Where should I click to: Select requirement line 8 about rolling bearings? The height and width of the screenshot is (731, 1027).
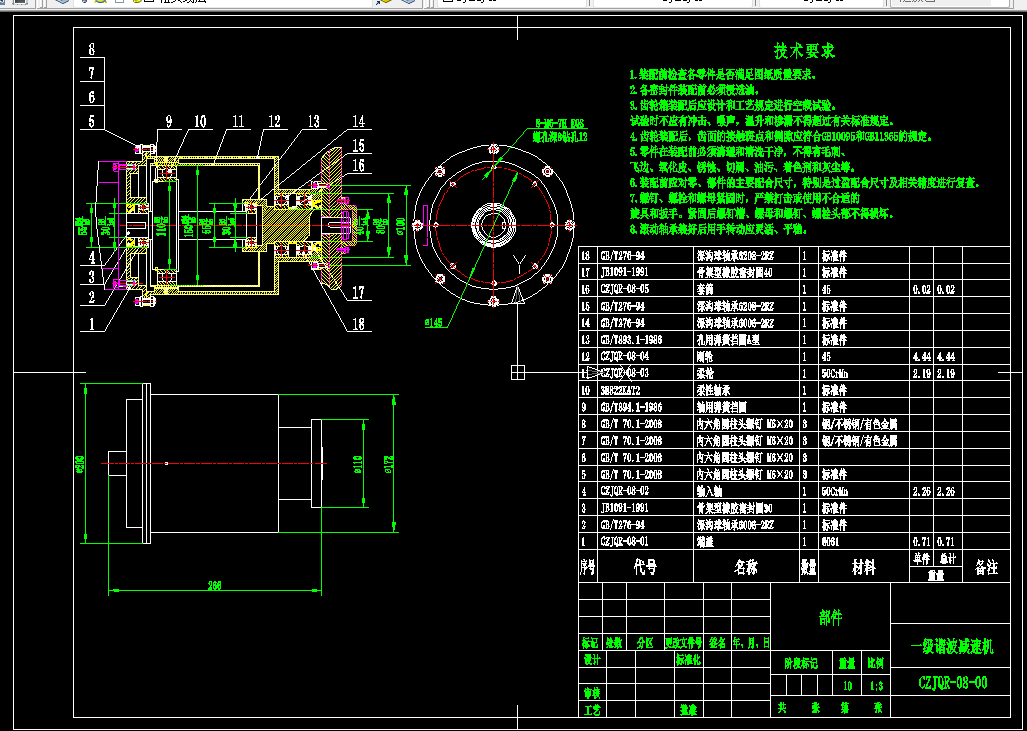click(719, 231)
